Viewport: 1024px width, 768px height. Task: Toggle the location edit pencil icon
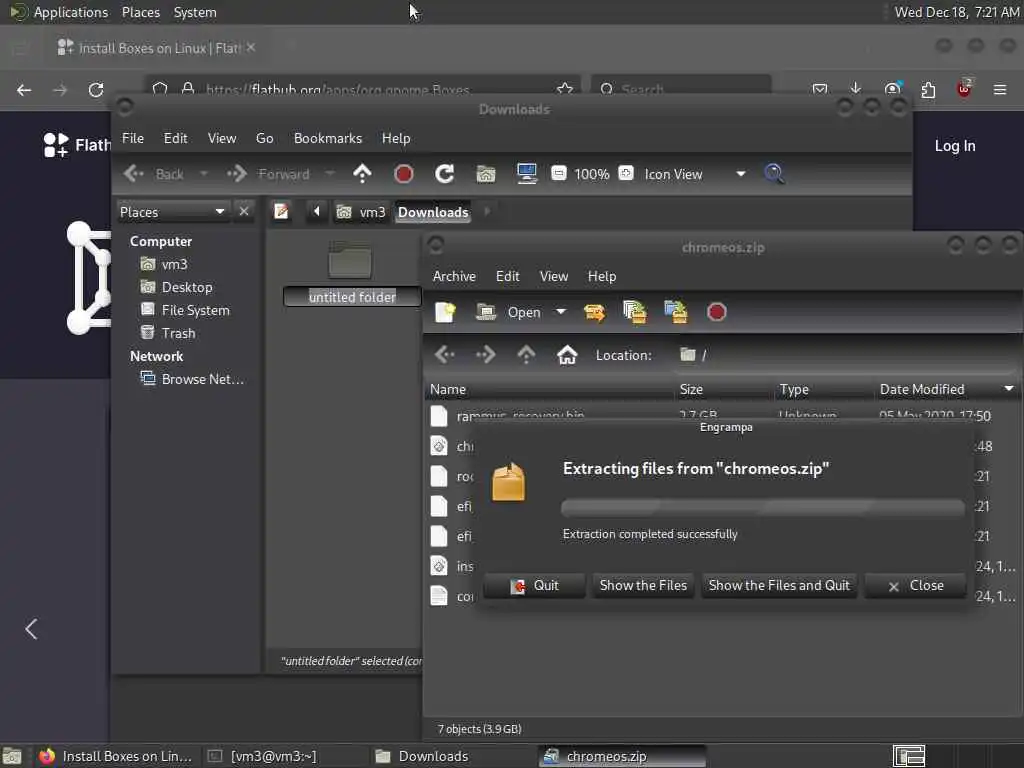(281, 212)
